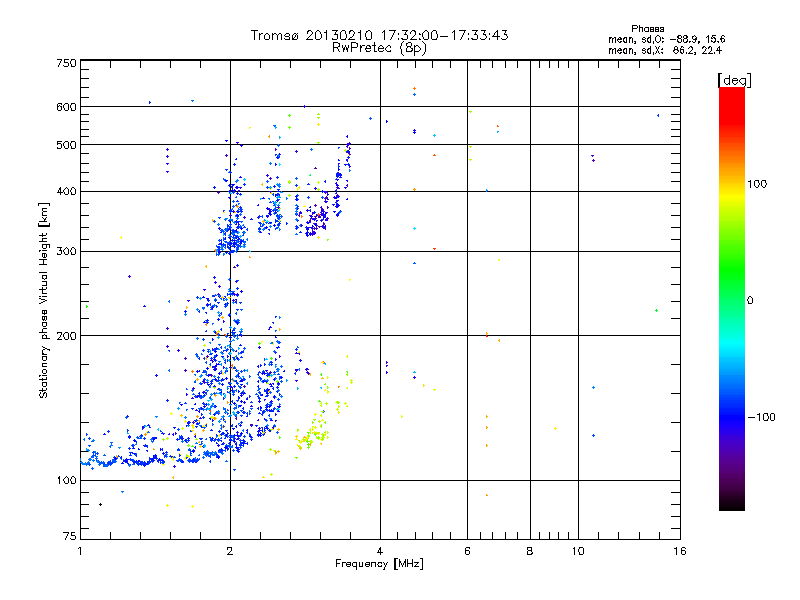Click the x-axis tick label '4'
The width and height of the screenshot is (800, 600).
click(380, 551)
